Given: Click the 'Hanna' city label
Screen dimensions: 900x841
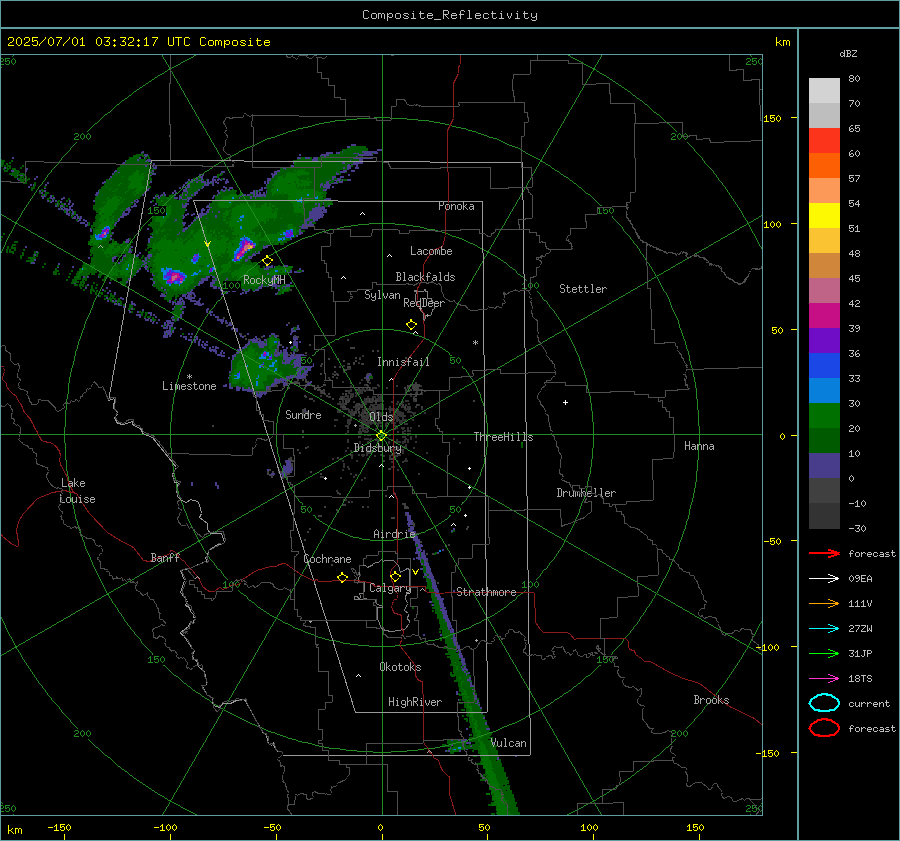Looking at the screenshot, I should point(699,446).
